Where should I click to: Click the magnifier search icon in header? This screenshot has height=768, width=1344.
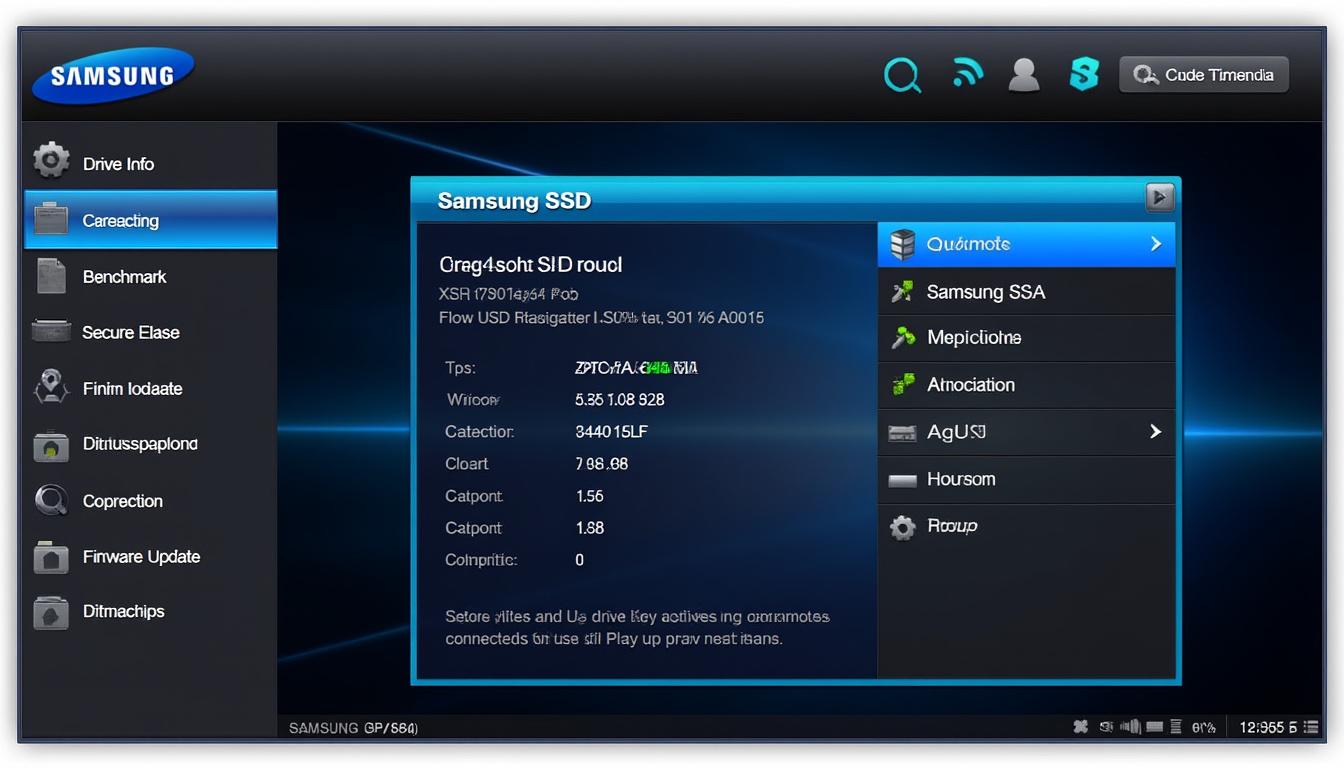(x=902, y=75)
